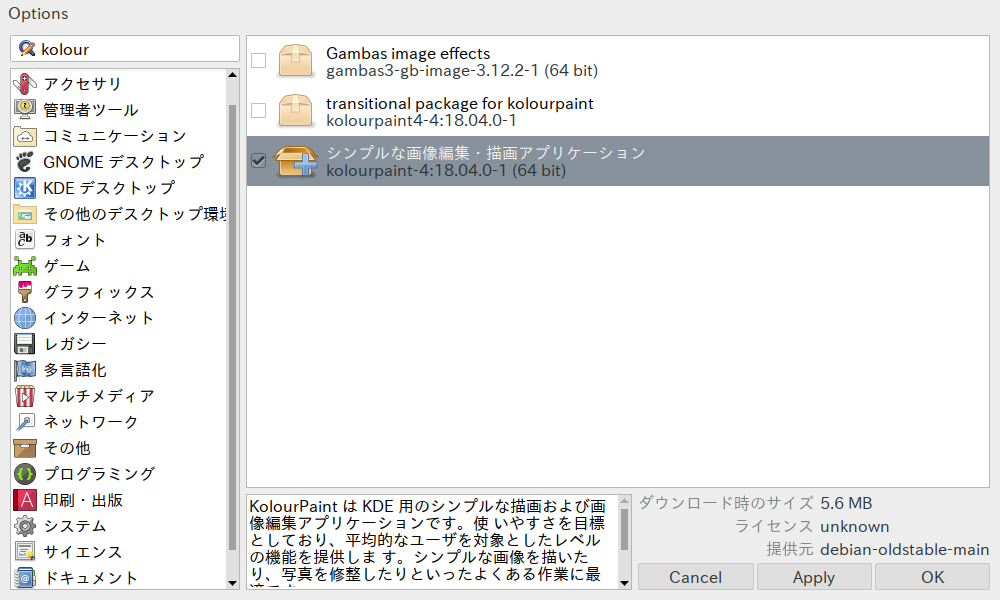Select the プログラミング category label
The width and height of the screenshot is (1000, 600).
[x=99, y=474]
